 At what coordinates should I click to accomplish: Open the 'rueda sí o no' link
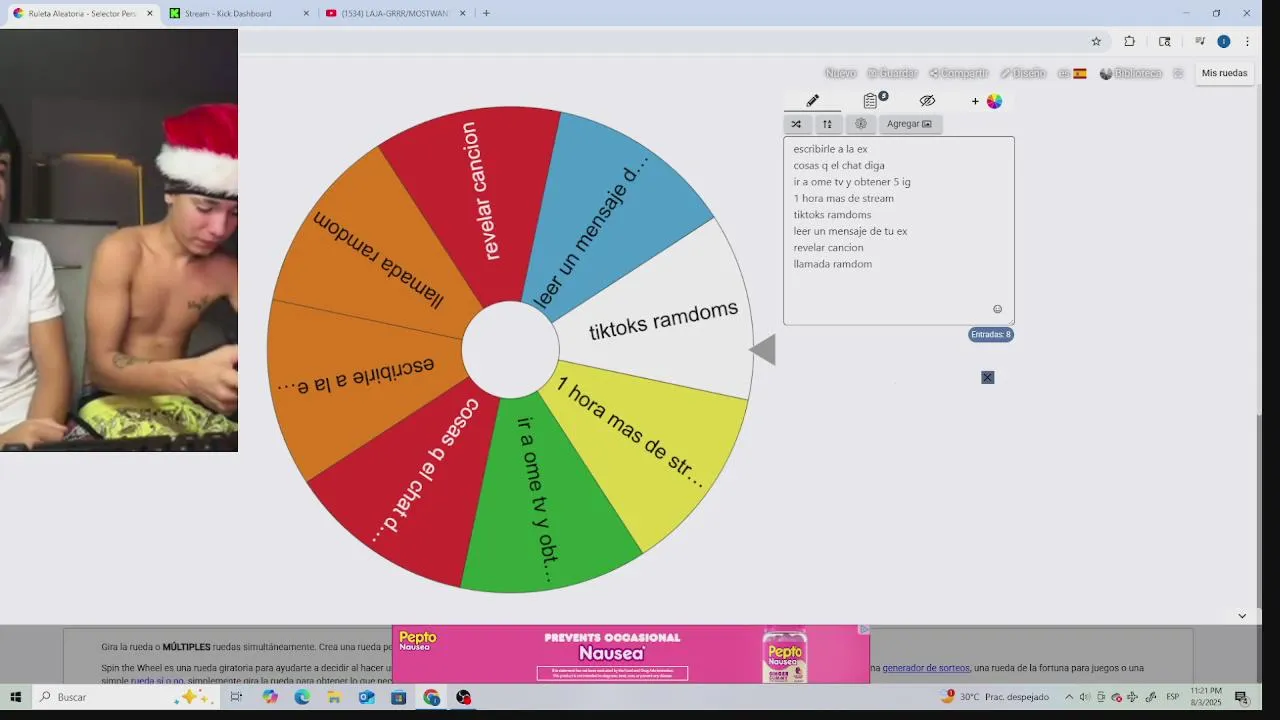(157, 680)
